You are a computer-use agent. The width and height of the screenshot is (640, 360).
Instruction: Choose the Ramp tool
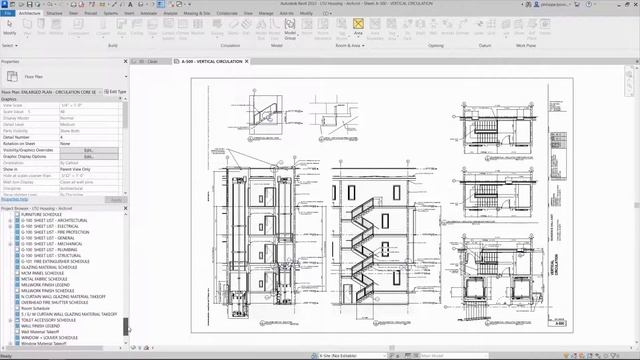point(233,27)
